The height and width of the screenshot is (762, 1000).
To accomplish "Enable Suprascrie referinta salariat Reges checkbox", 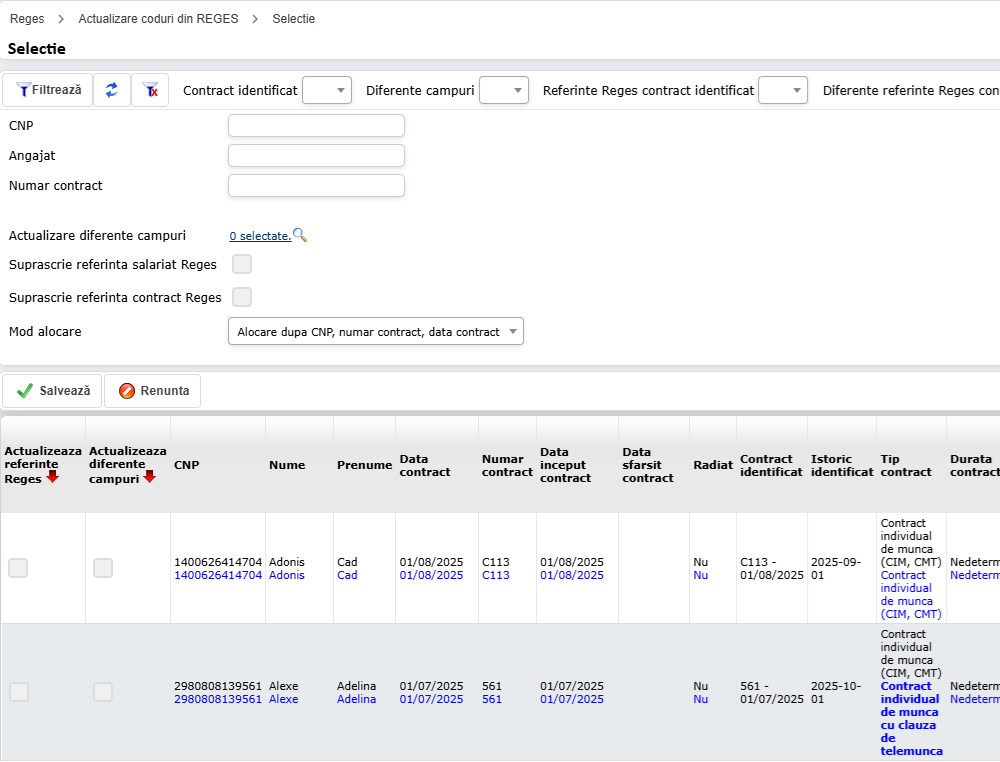I will pos(241,264).
